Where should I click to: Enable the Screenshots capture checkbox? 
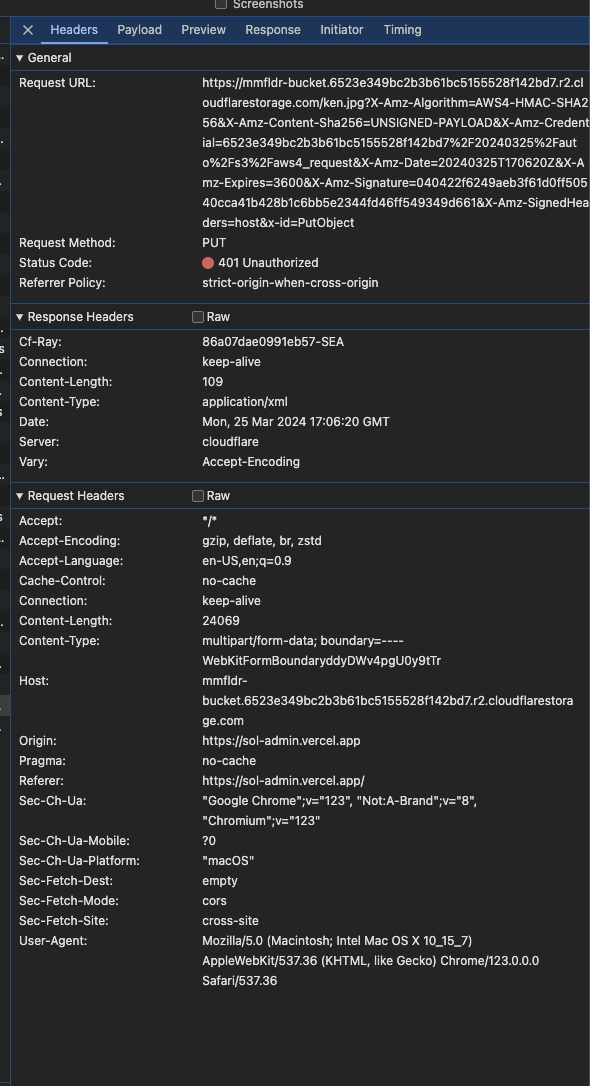pos(220,4)
